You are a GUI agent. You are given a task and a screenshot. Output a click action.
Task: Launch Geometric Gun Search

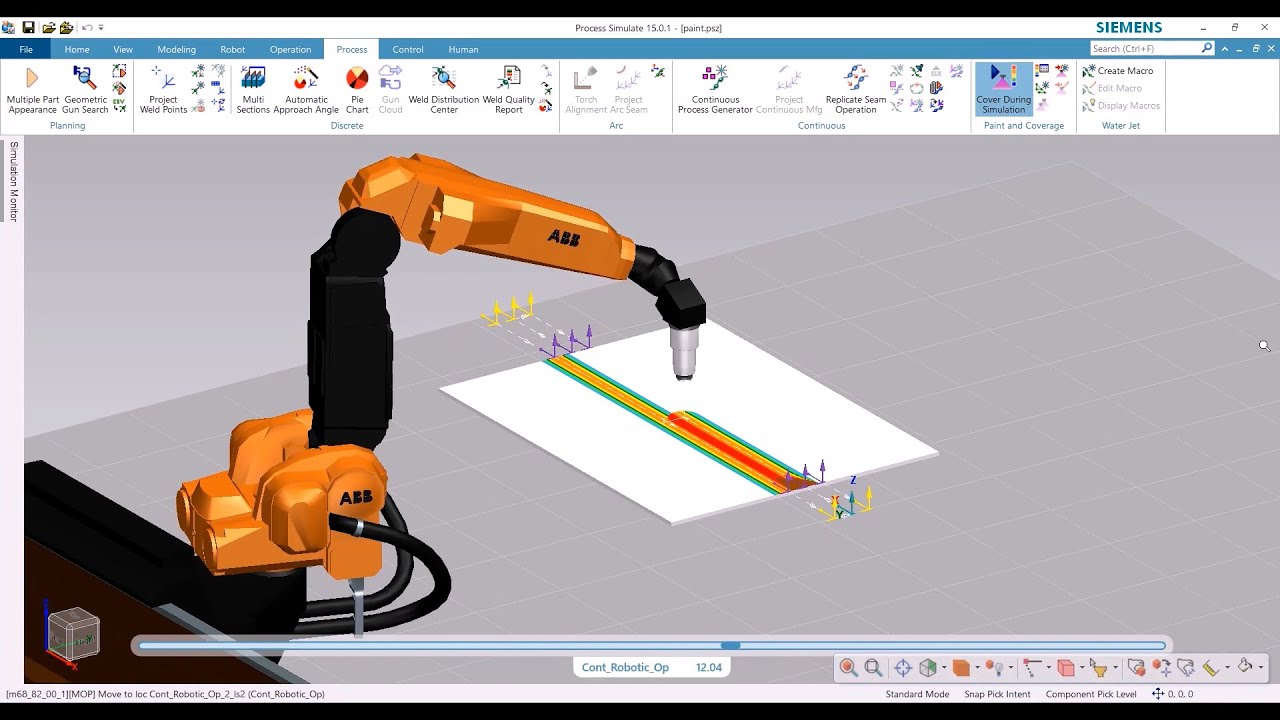(x=85, y=90)
